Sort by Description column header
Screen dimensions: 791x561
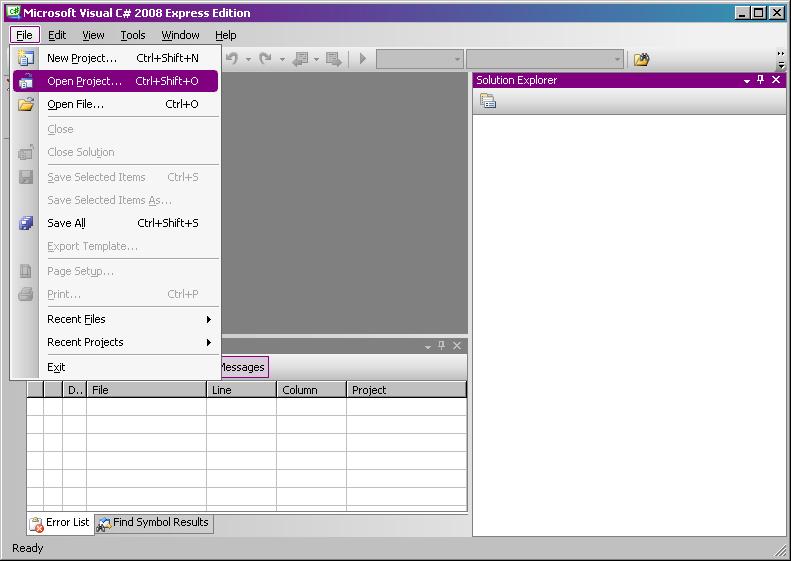pyautogui.click(x=75, y=389)
